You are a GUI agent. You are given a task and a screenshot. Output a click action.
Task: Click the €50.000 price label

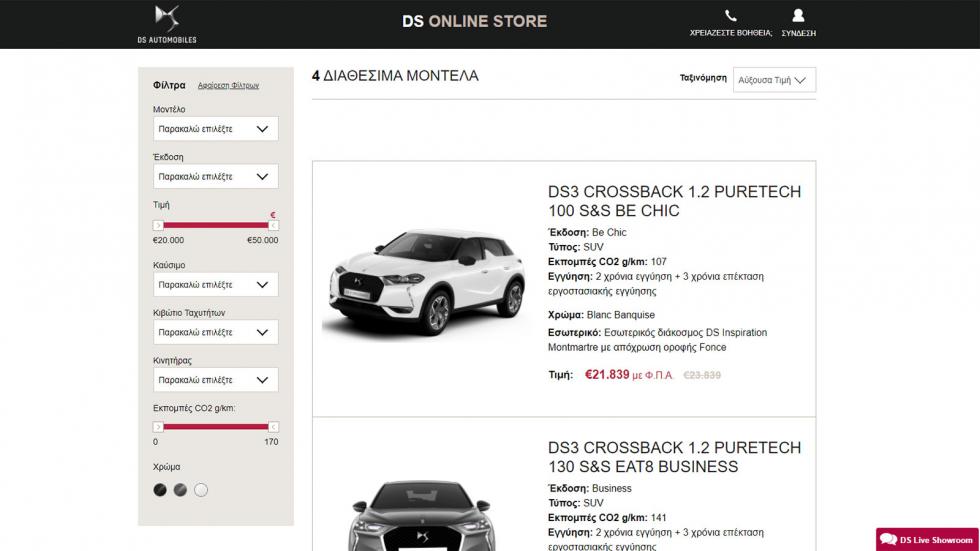[262, 241]
